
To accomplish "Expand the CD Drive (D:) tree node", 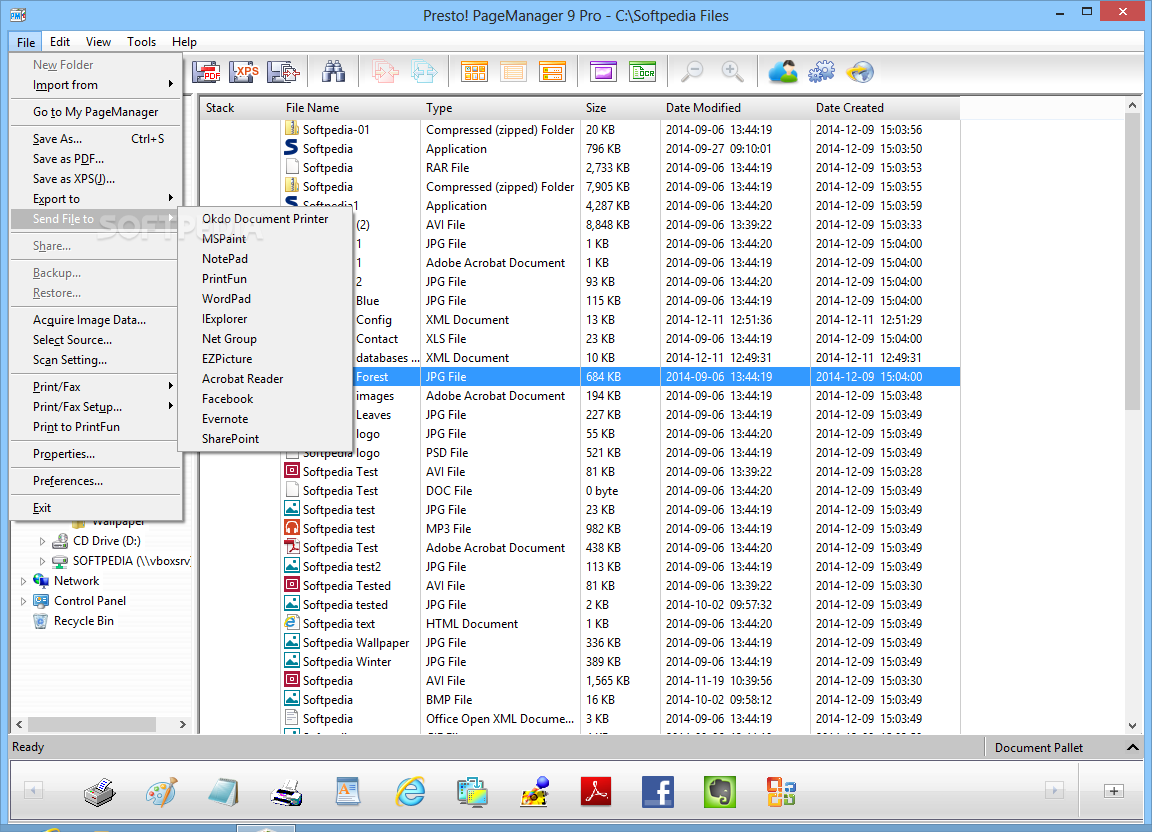I will point(42,541).
